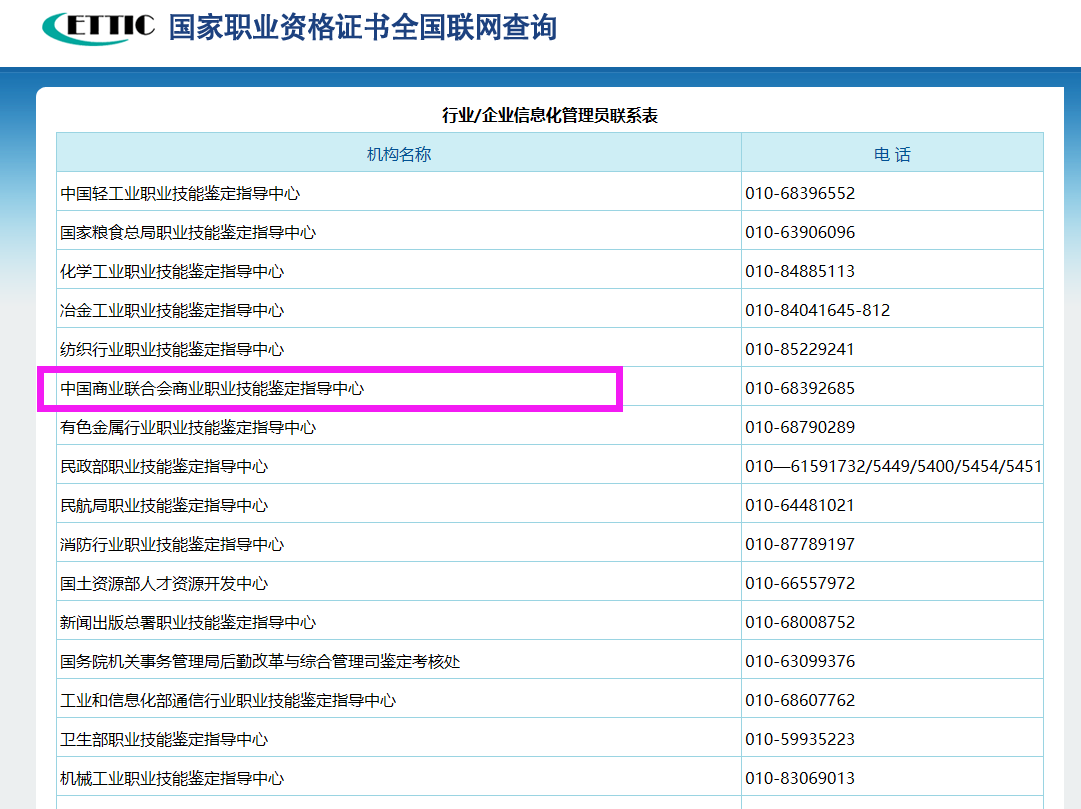The image size is (1081, 809).
Task: Select phone number 010-83069013
Action: coord(800,778)
